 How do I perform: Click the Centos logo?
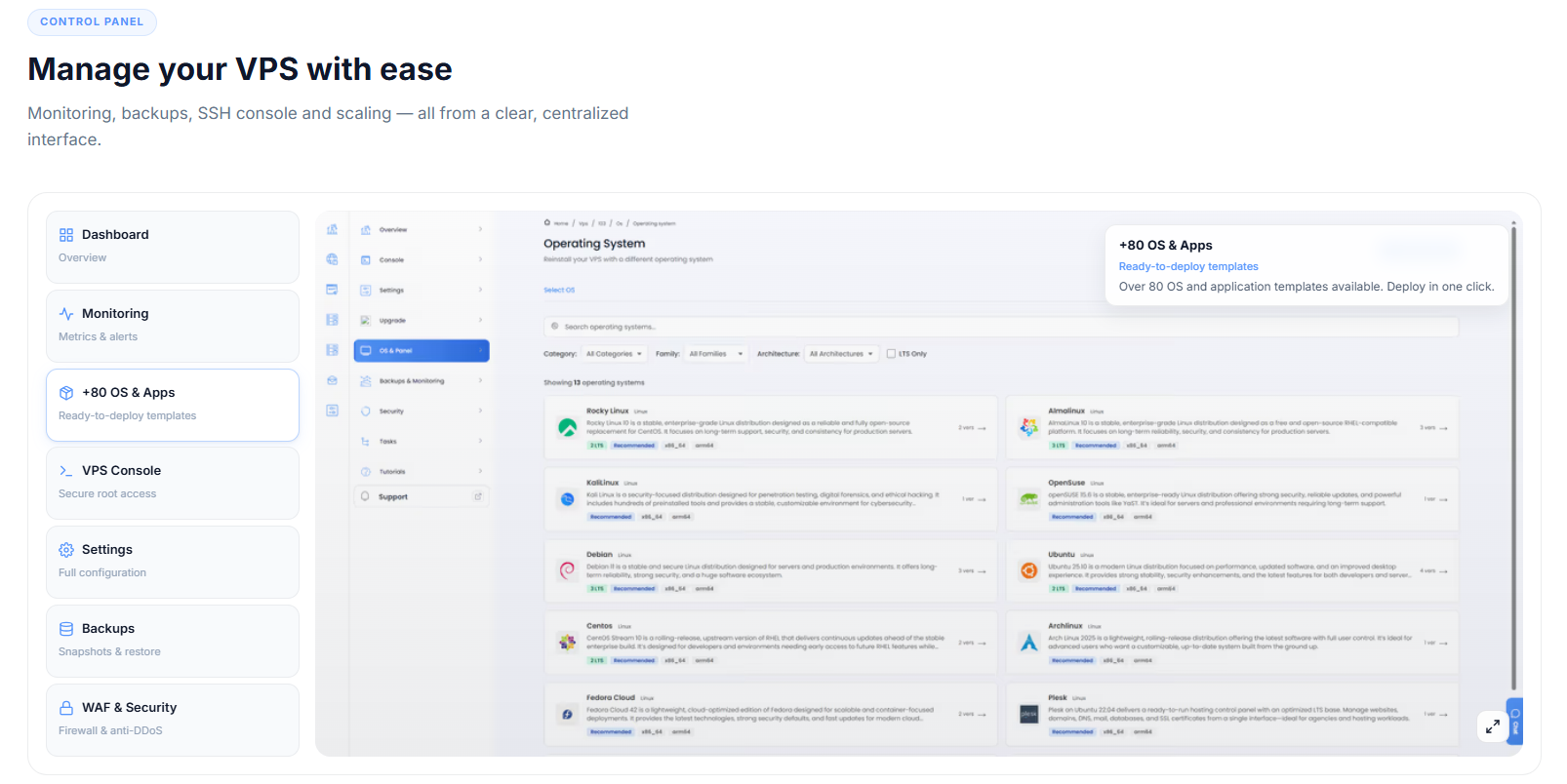(567, 643)
